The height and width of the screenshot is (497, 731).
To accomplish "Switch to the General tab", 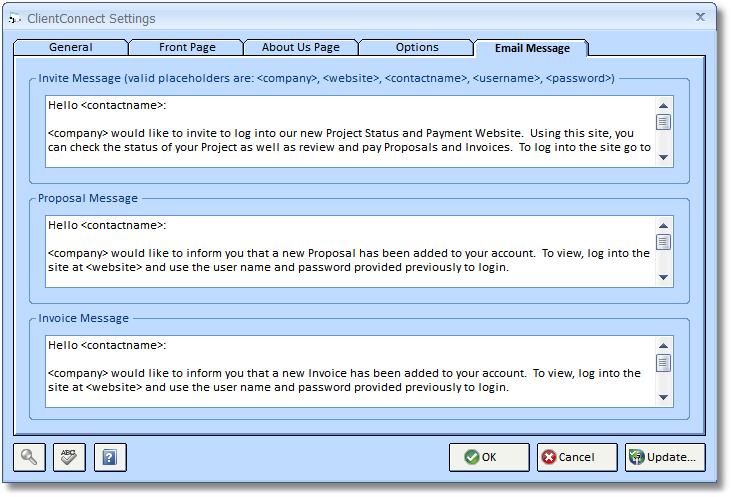I will pyautogui.click(x=71, y=47).
